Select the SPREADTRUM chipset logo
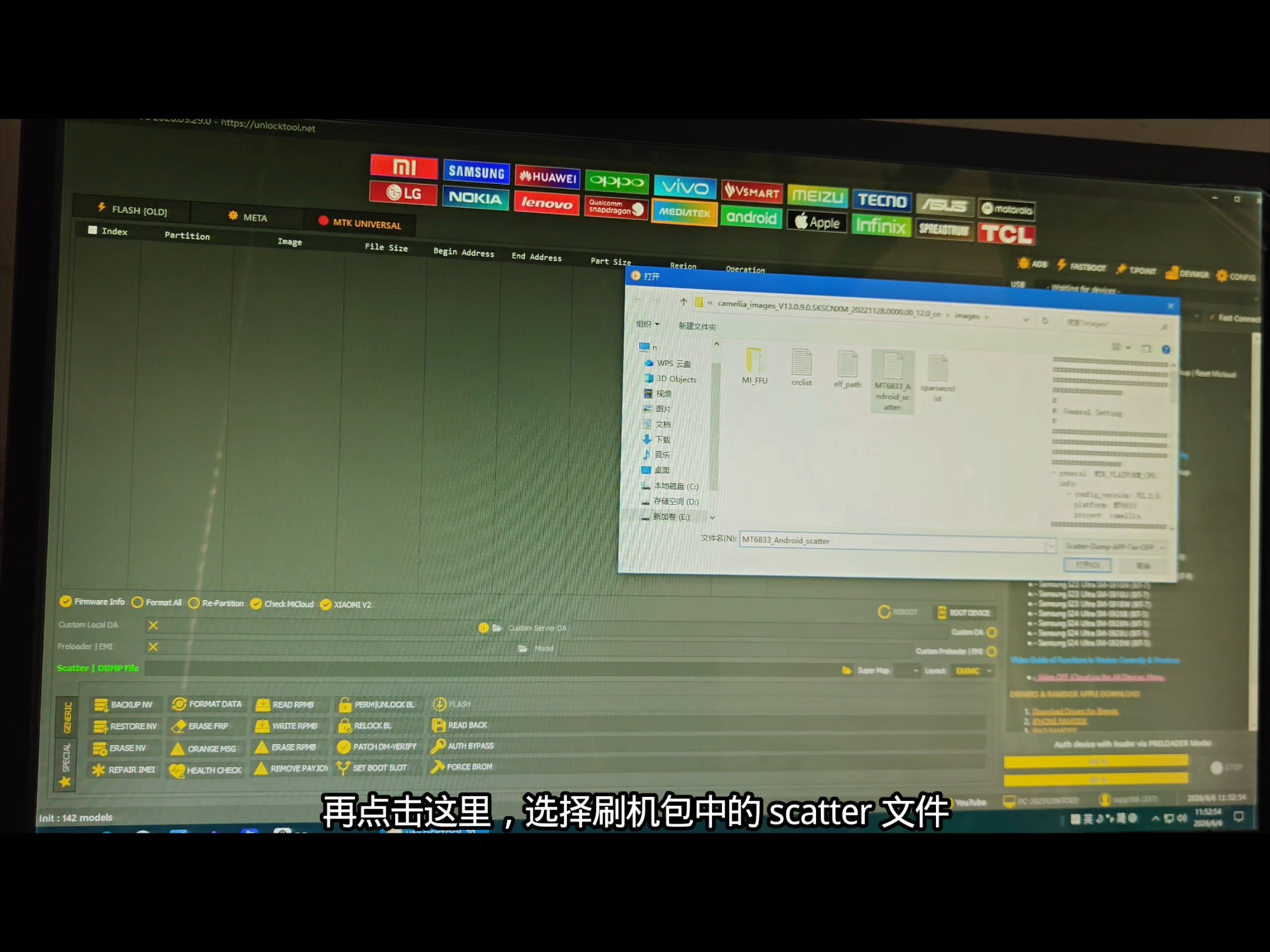 pos(944,230)
